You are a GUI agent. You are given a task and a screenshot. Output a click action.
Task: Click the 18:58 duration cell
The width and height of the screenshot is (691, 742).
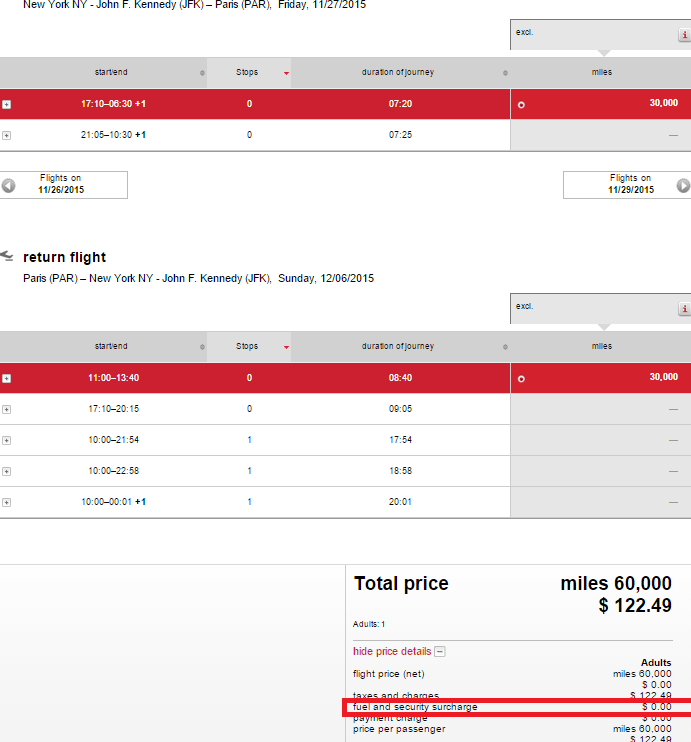click(400, 471)
